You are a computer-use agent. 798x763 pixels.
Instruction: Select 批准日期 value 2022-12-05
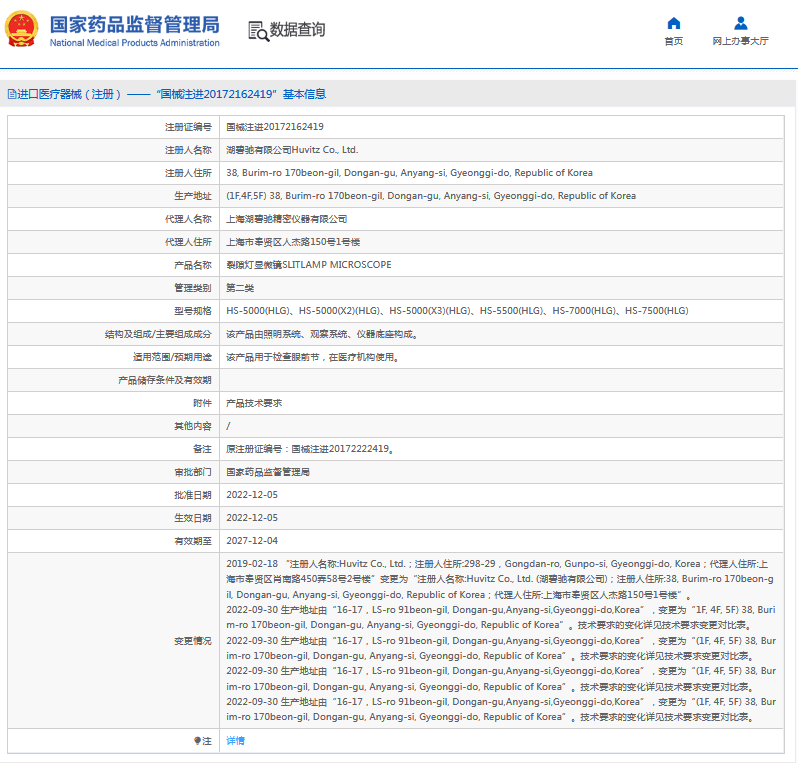pos(252,495)
